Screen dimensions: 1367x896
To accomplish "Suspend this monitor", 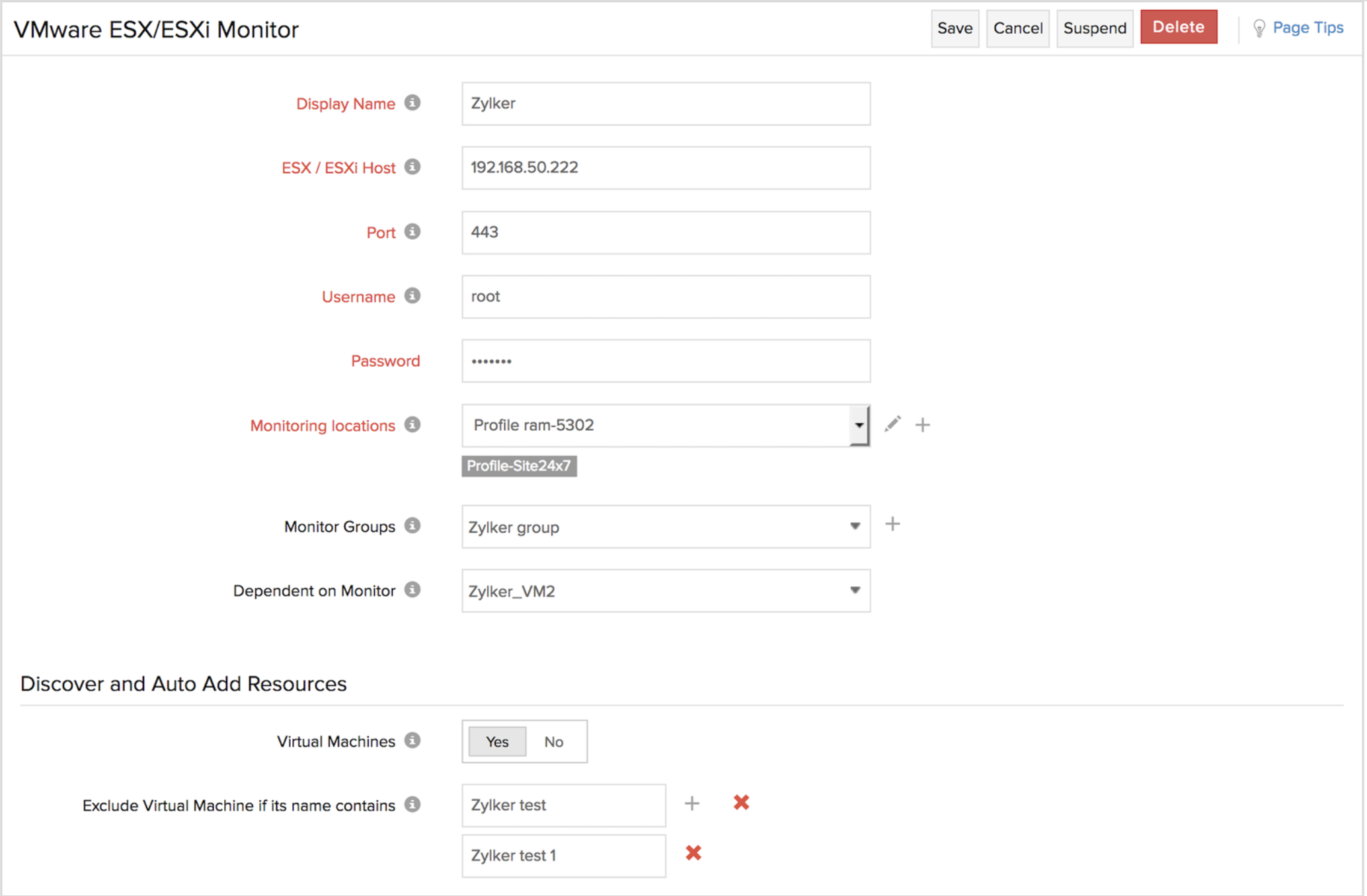I will pos(1094,28).
